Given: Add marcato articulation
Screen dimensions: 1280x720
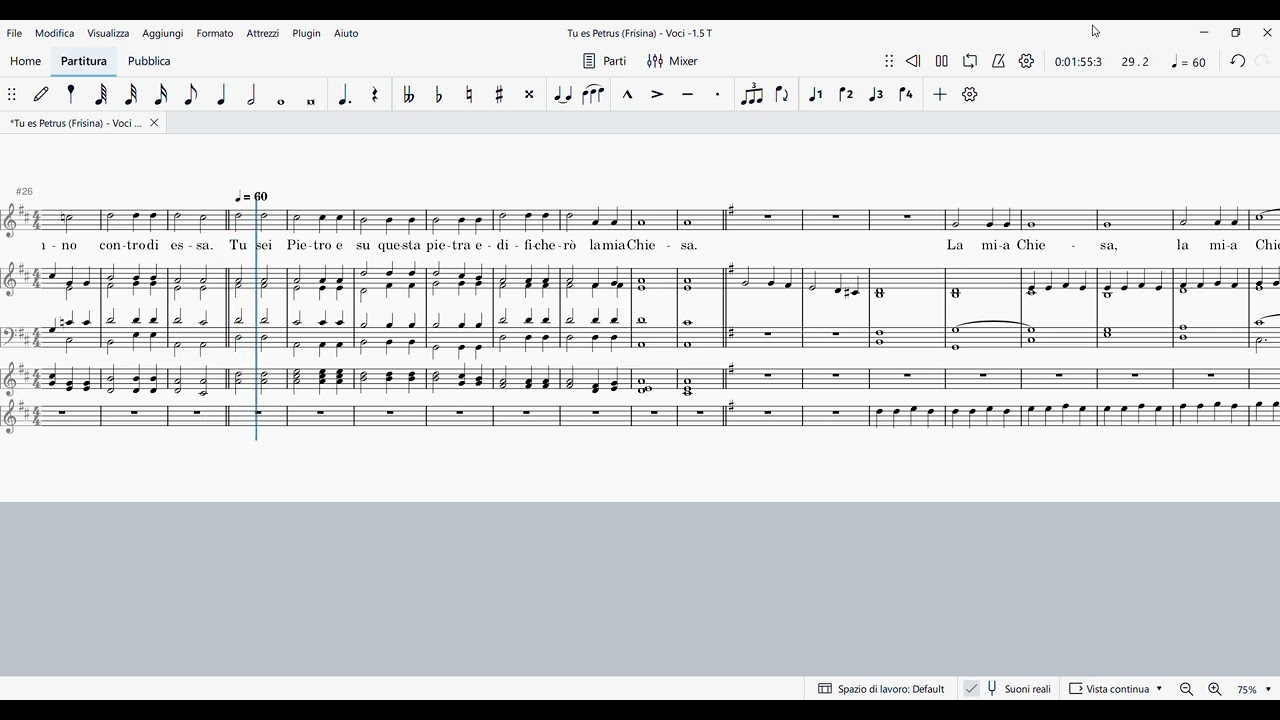Looking at the screenshot, I should click(x=627, y=94).
